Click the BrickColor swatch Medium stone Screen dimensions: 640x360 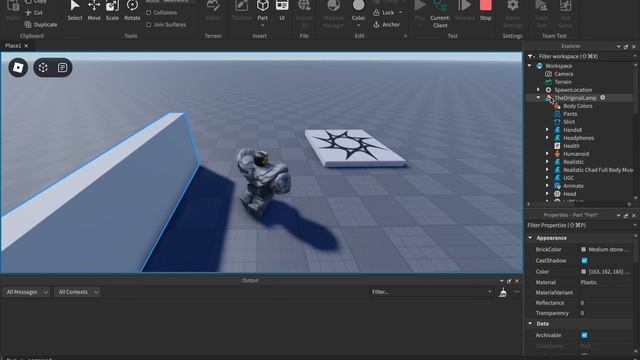tap(584, 249)
